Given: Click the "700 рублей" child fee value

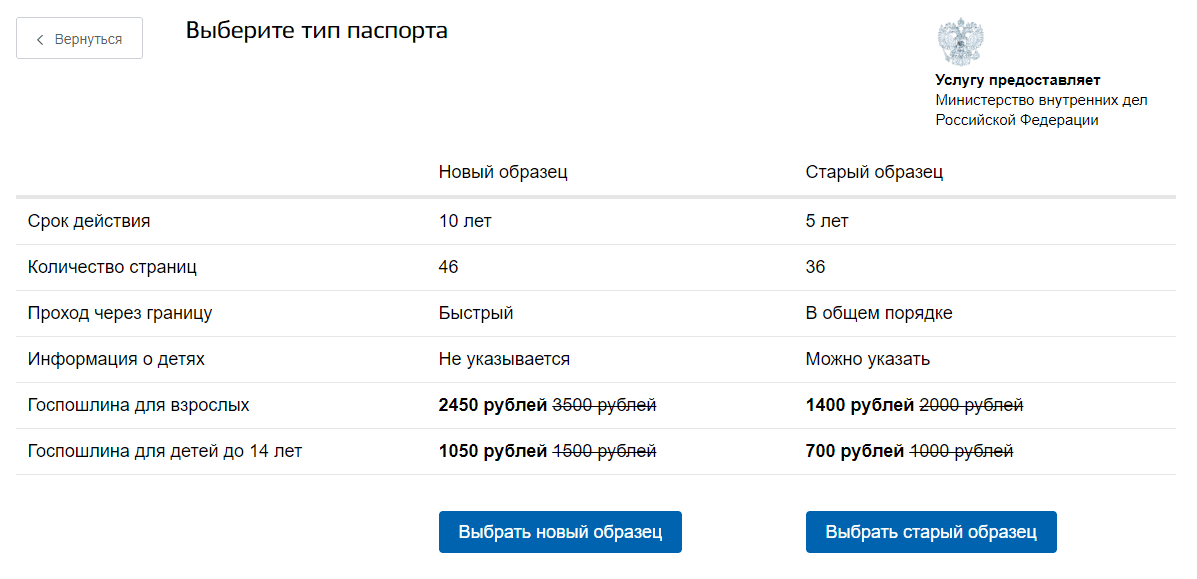Looking at the screenshot, I should click(855, 451).
